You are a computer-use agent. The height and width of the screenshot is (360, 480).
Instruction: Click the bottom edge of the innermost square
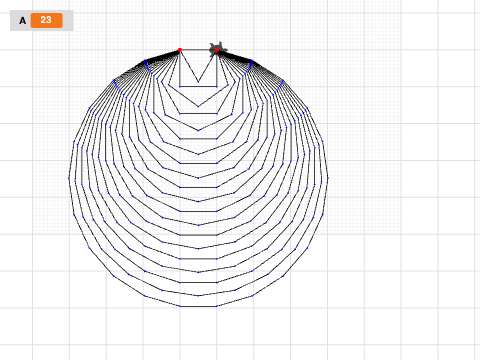198,87
